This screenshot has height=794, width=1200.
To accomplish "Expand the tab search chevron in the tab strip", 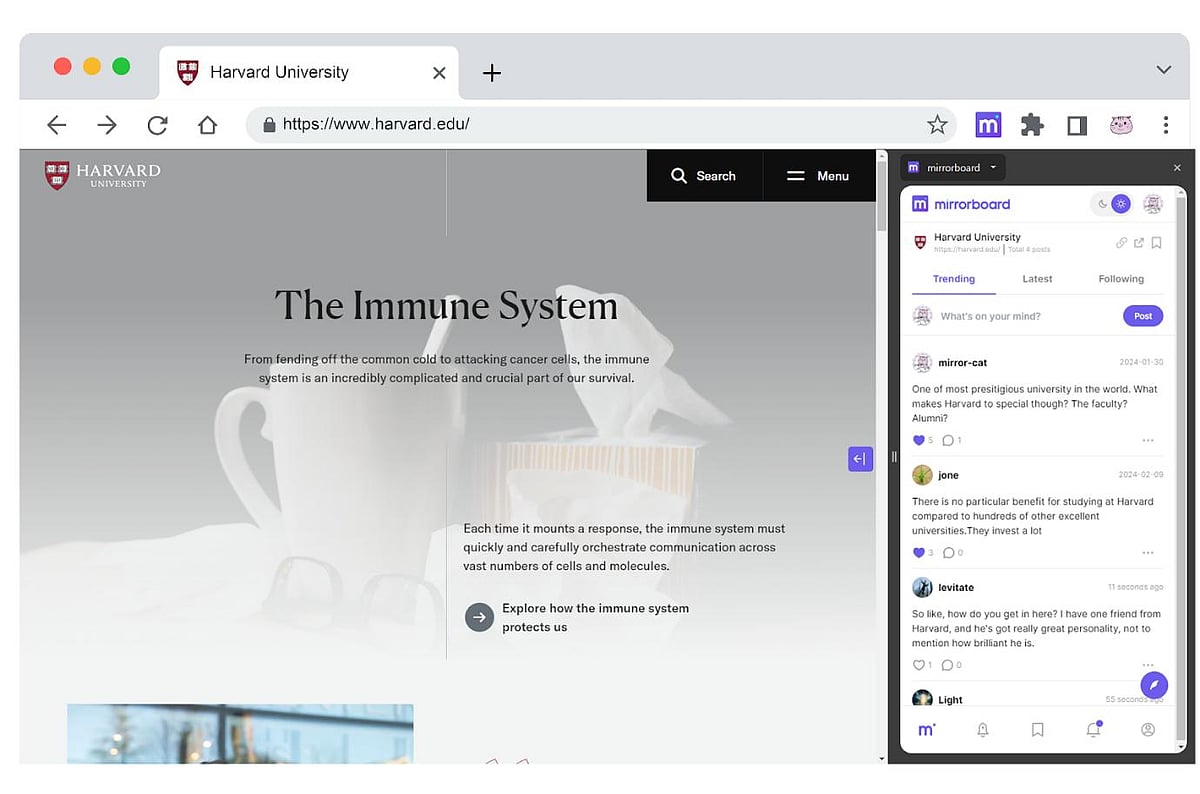I will point(1163,70).
